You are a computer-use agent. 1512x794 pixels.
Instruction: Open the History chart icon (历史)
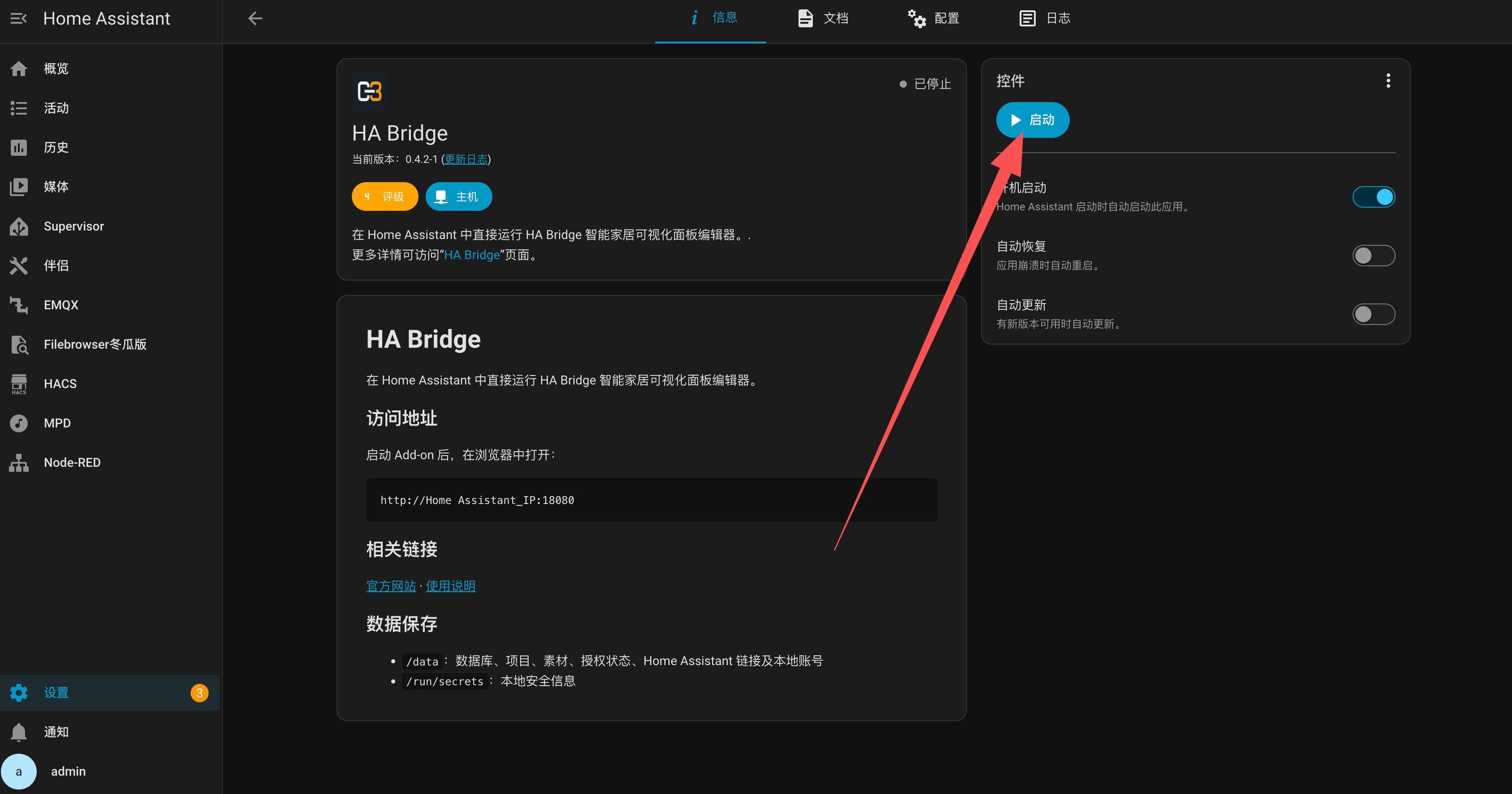[x=19, y=147]
